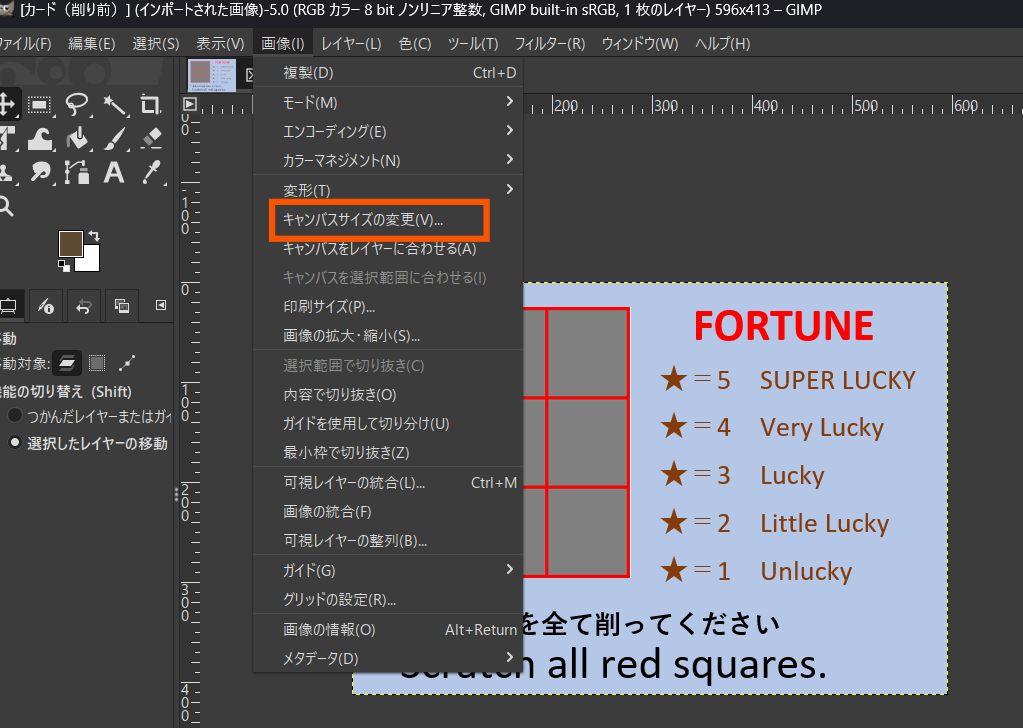The width and height of the screenshot is (1023, 728).
Task: Select the Free Select lasso tool
Action: pos(77,104)
